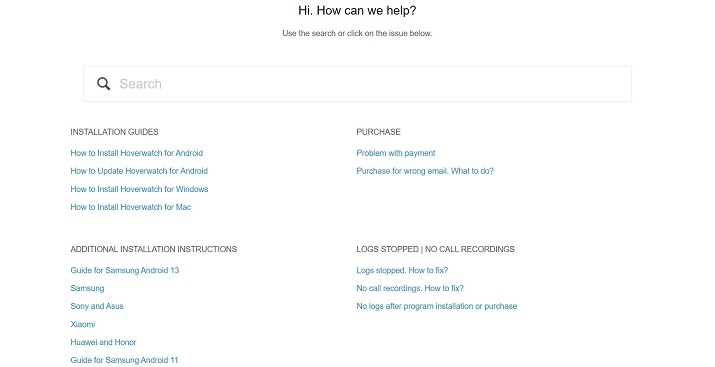This screenshot has height=367, width=715.
Task: Open How to Update Hoverwatch for Android
Action: click(139, 171)
